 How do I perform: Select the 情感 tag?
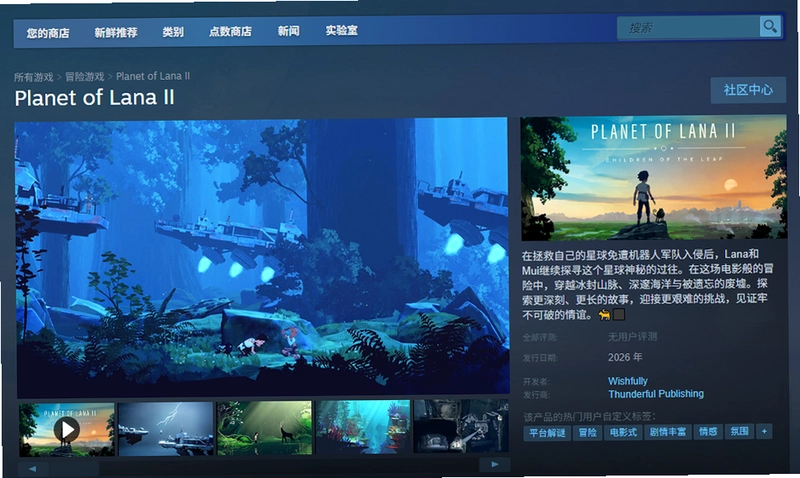[x=708, y=432]
